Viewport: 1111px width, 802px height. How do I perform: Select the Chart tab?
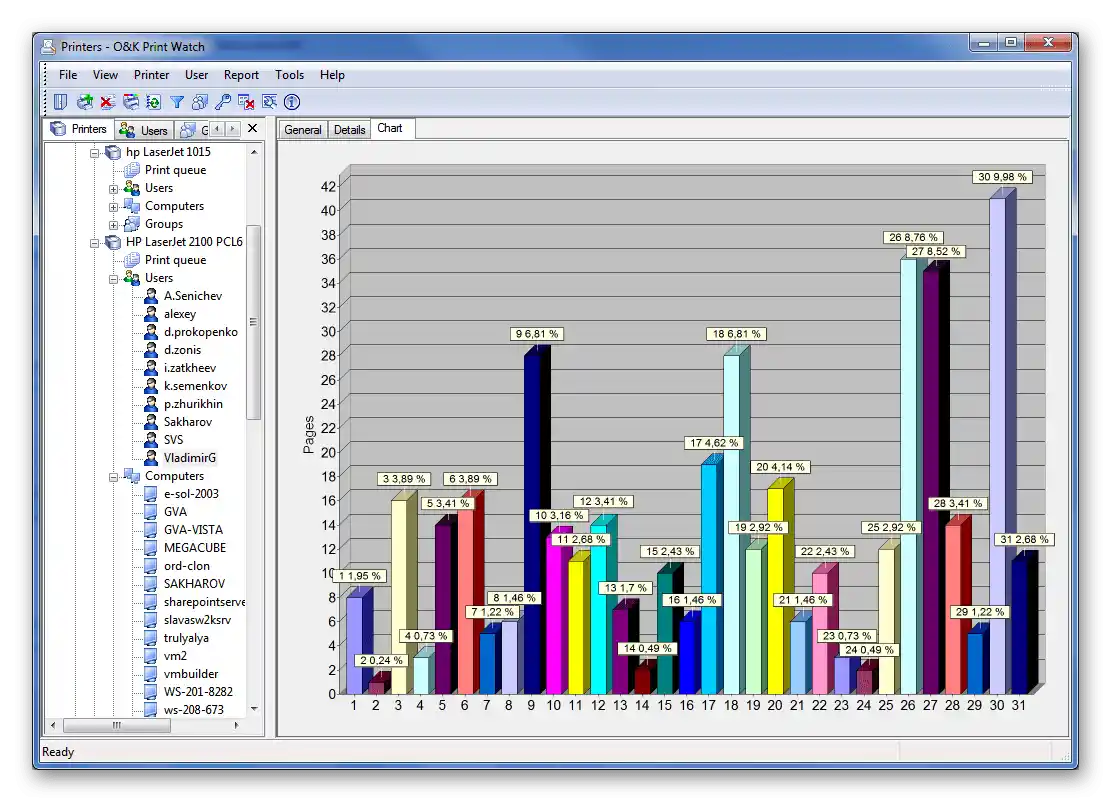click(x=390, y=128)
